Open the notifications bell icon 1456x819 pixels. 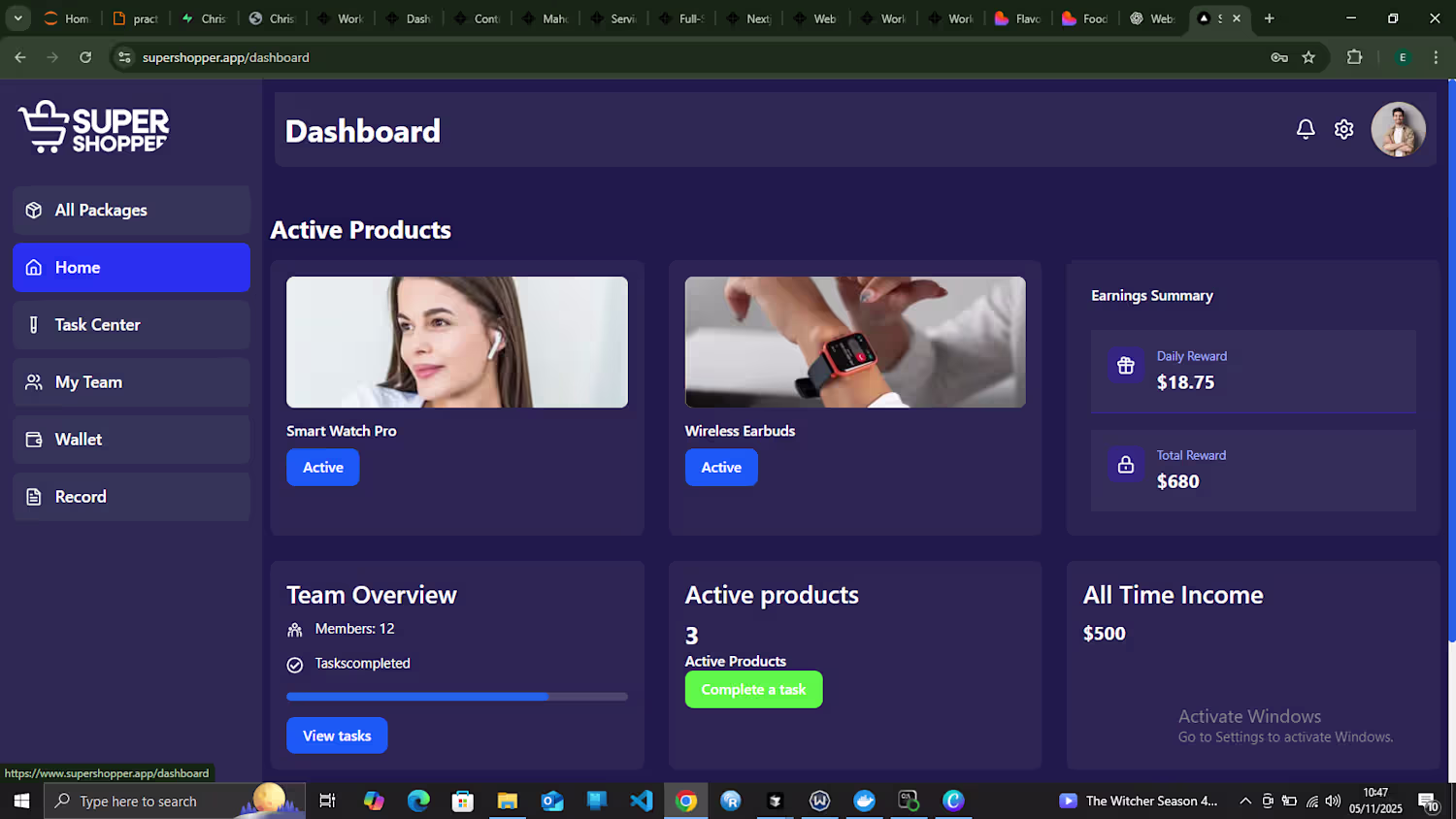coord(1306,129)
